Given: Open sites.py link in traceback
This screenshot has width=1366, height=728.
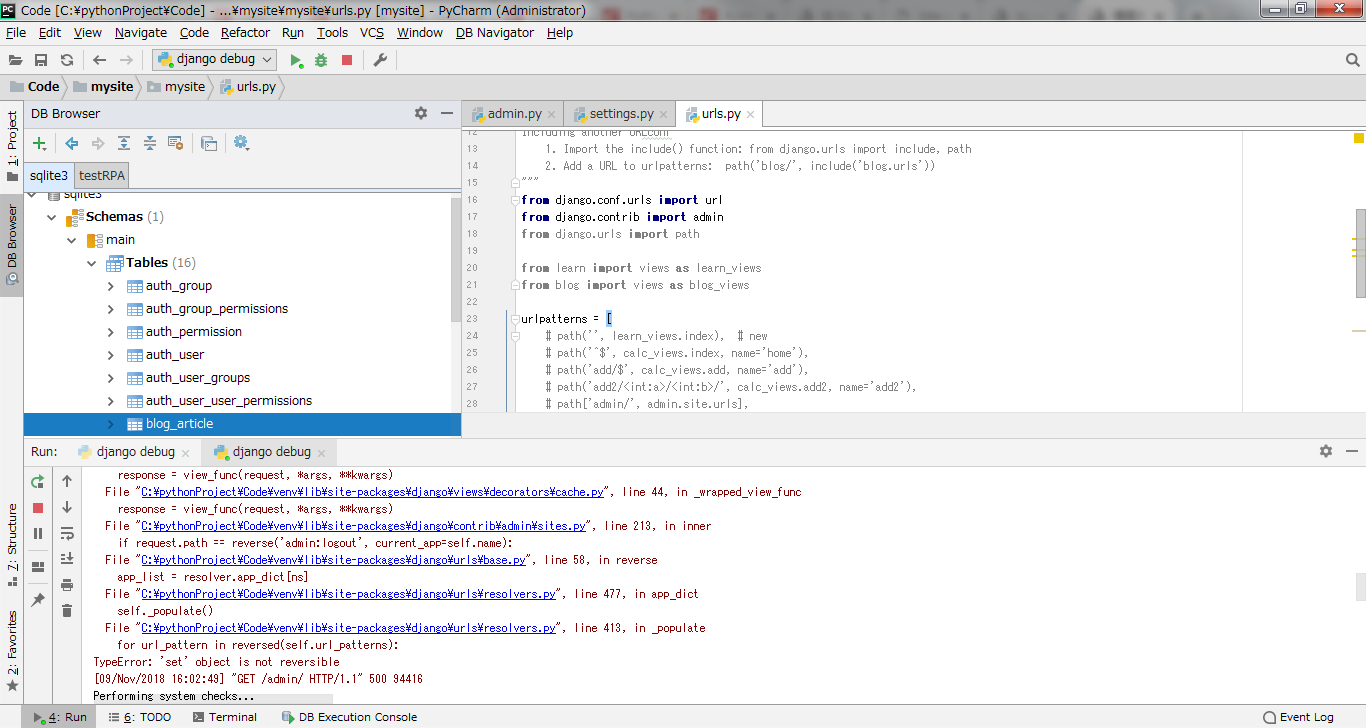Looking at the screenshot, I should pos(364,526).
